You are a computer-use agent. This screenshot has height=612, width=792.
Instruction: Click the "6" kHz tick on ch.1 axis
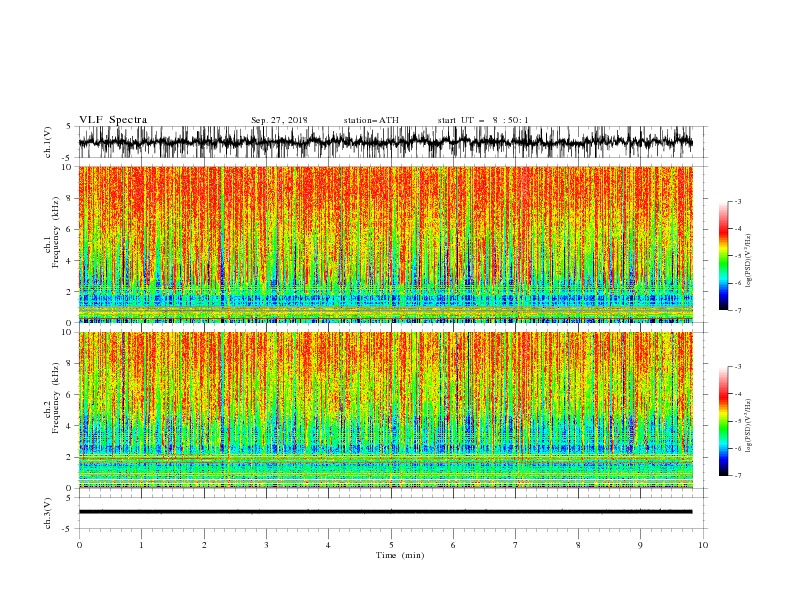tap(70, 229)
